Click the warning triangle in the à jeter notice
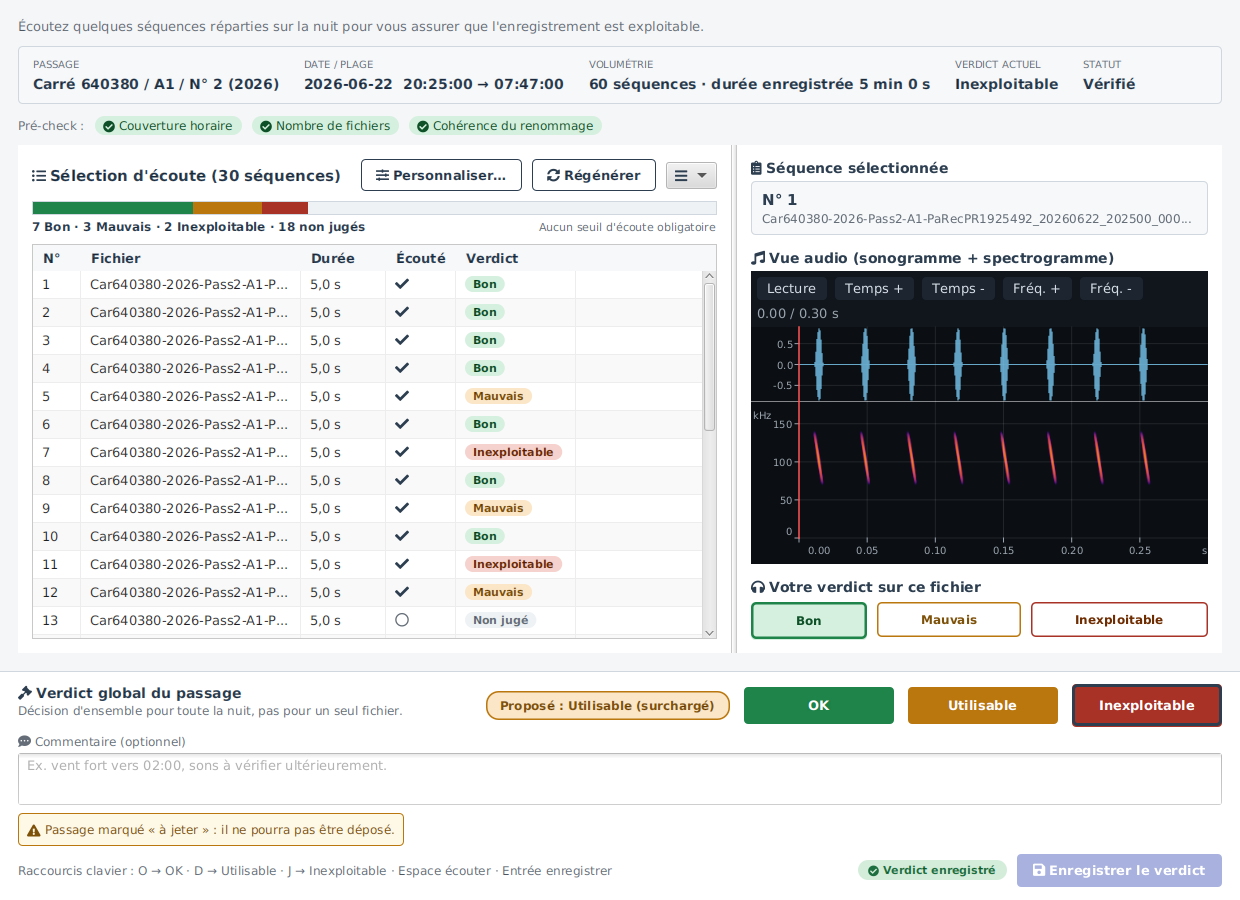This screenshot has width=1240, height=900. coord(34,830)
